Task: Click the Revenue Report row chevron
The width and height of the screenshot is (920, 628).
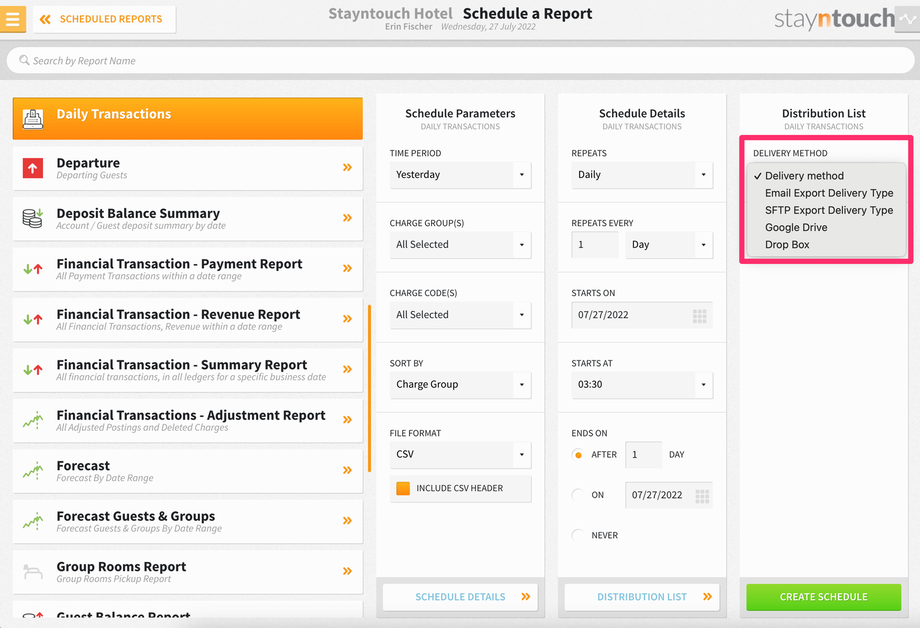Action: click(x=347, y=319)
